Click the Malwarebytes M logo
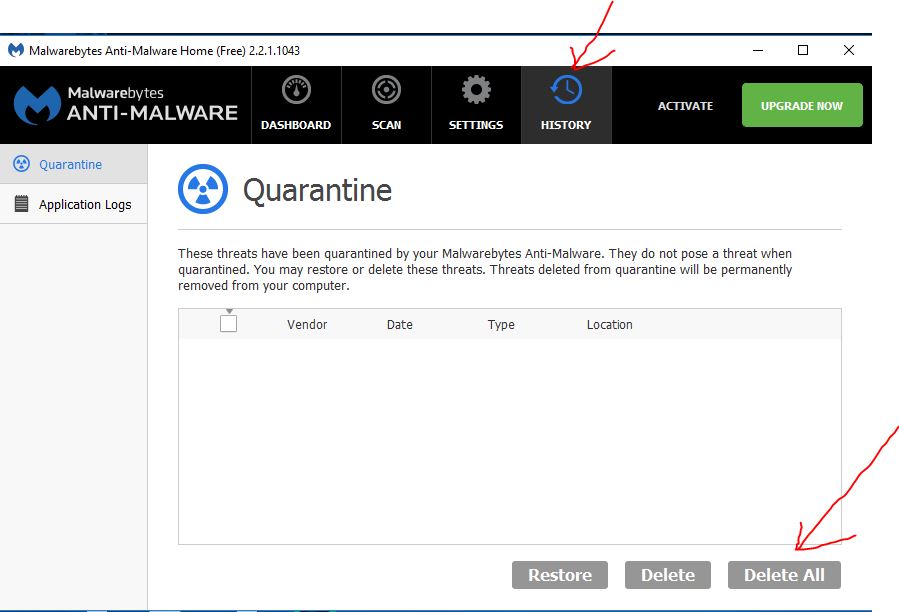The image size is (899, 612). point(37,104)
